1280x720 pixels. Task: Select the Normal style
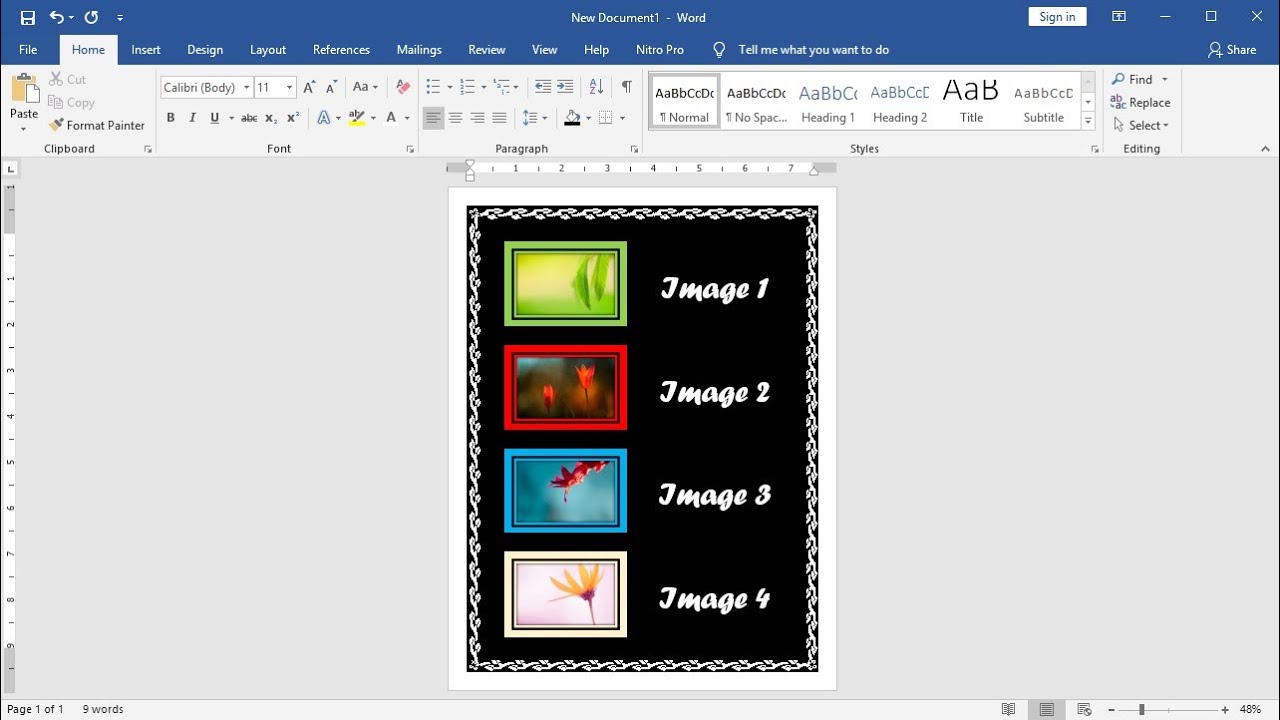(x=685, y=101)
